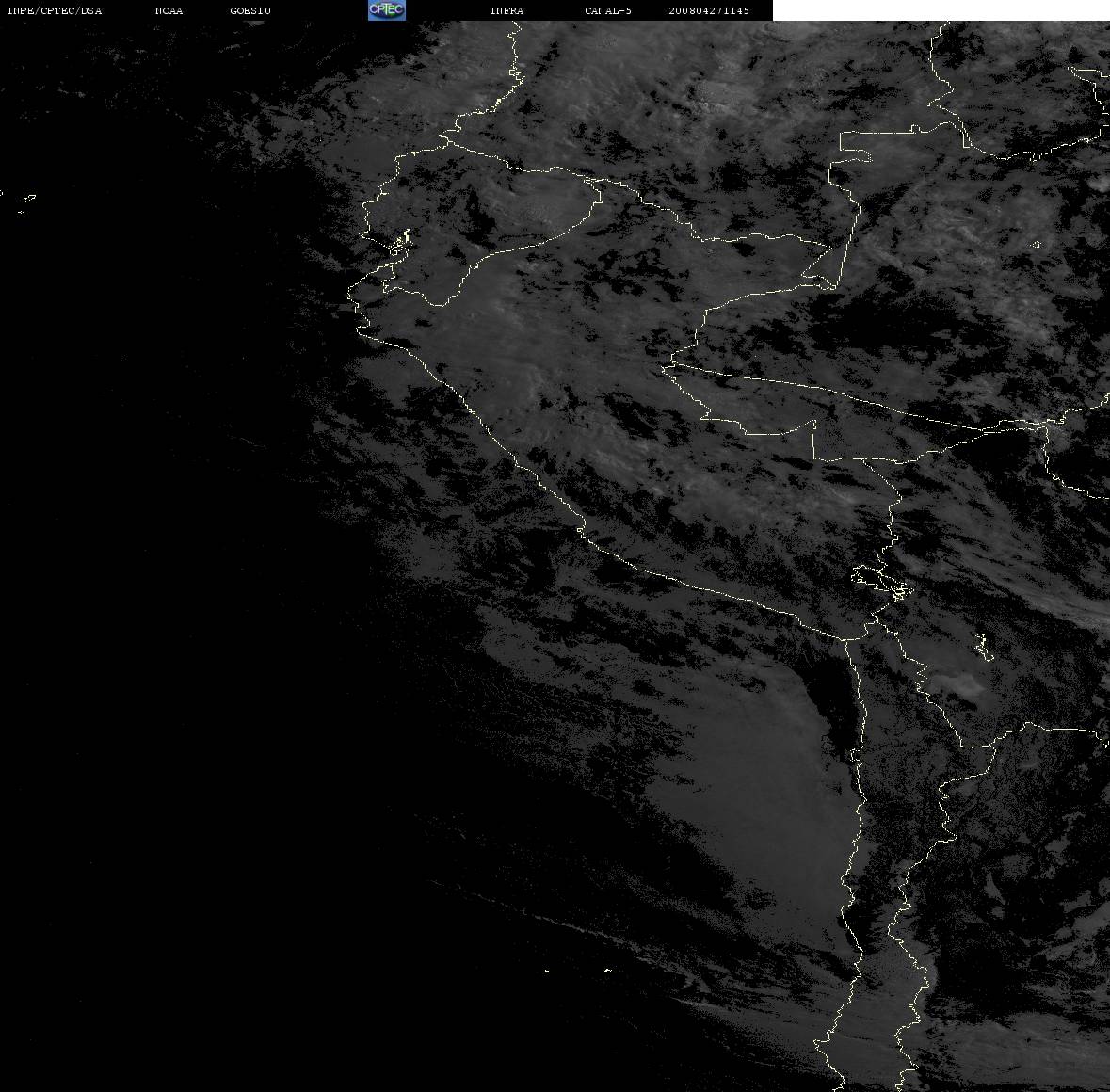Click the 200804271145 timestamp

pos(709,10)
